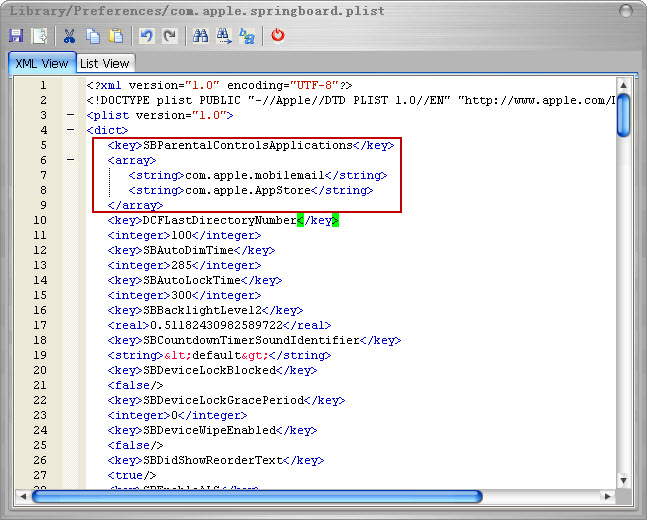647x520 pixels.
Task: Cut selection with the scissors icon
Action: pyautogui.click(x=69, y=36)
